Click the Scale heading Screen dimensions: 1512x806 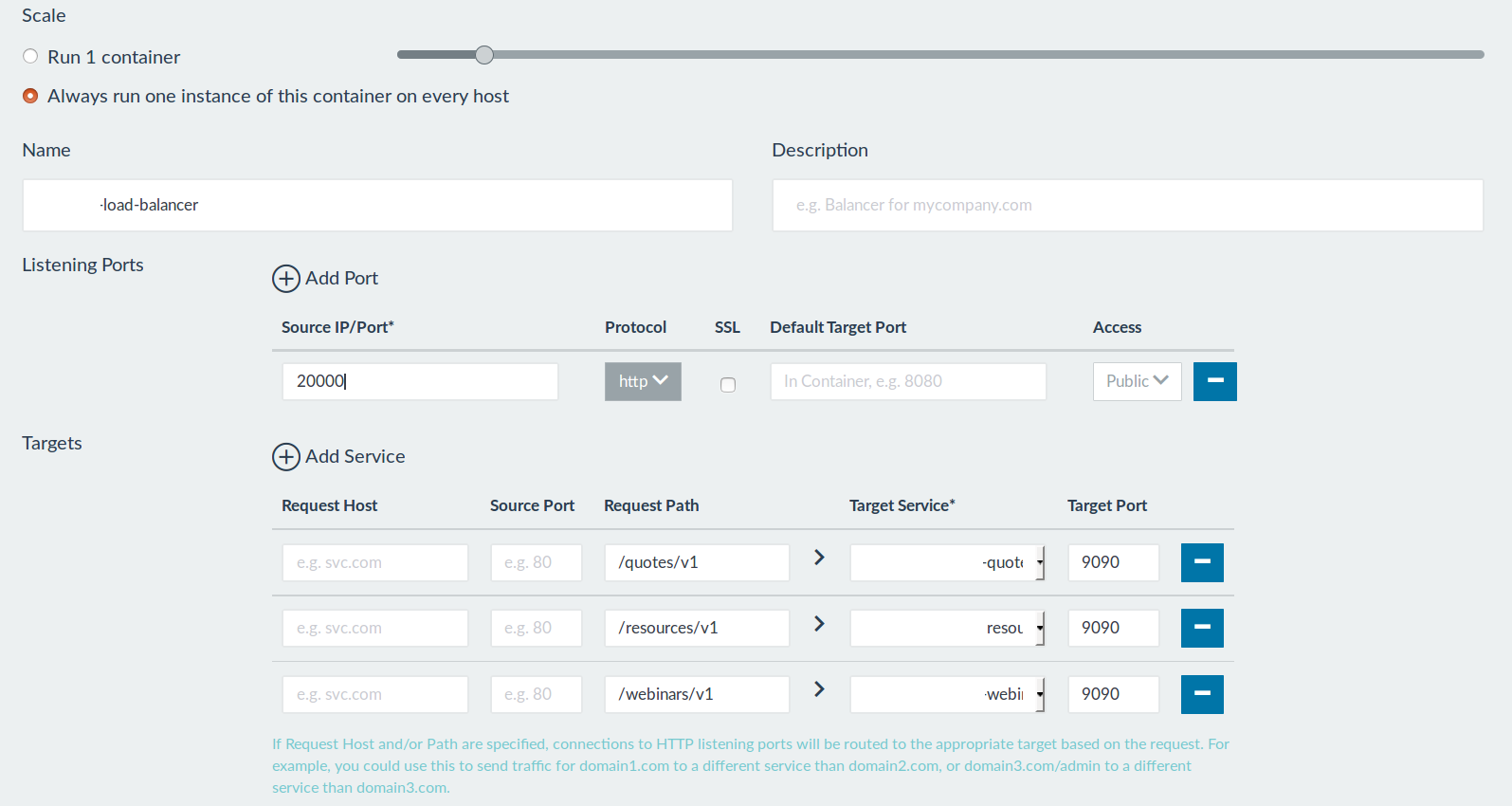click(x=44, y=15)
